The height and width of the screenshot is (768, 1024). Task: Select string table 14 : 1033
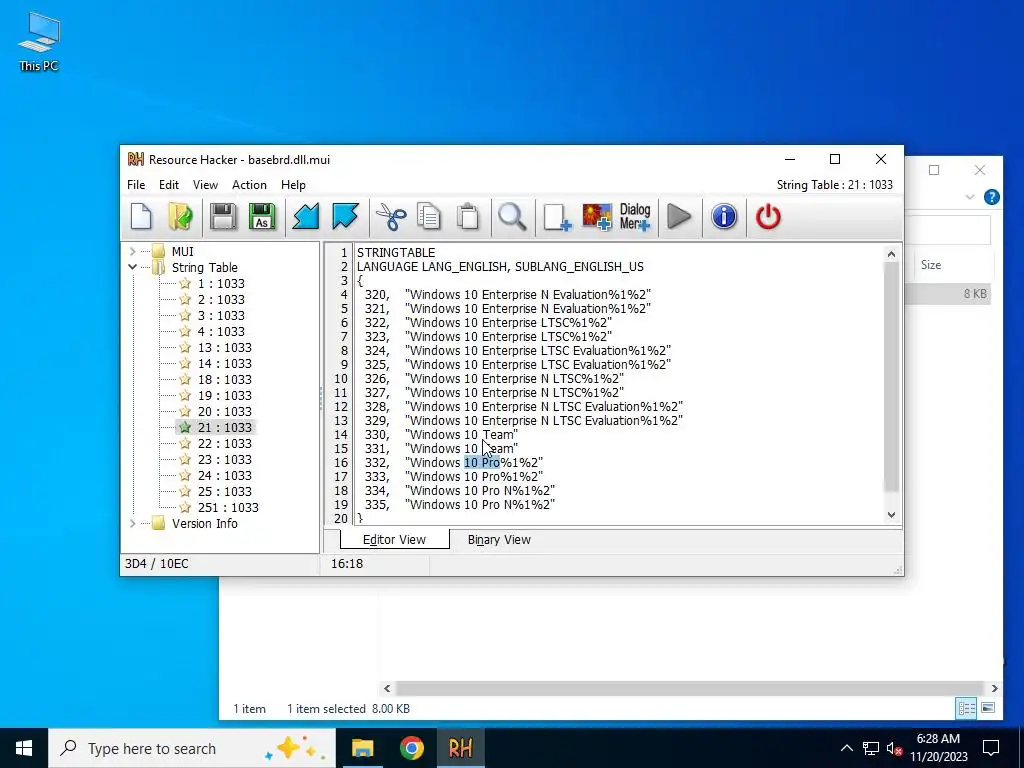[x=224, y=363]
